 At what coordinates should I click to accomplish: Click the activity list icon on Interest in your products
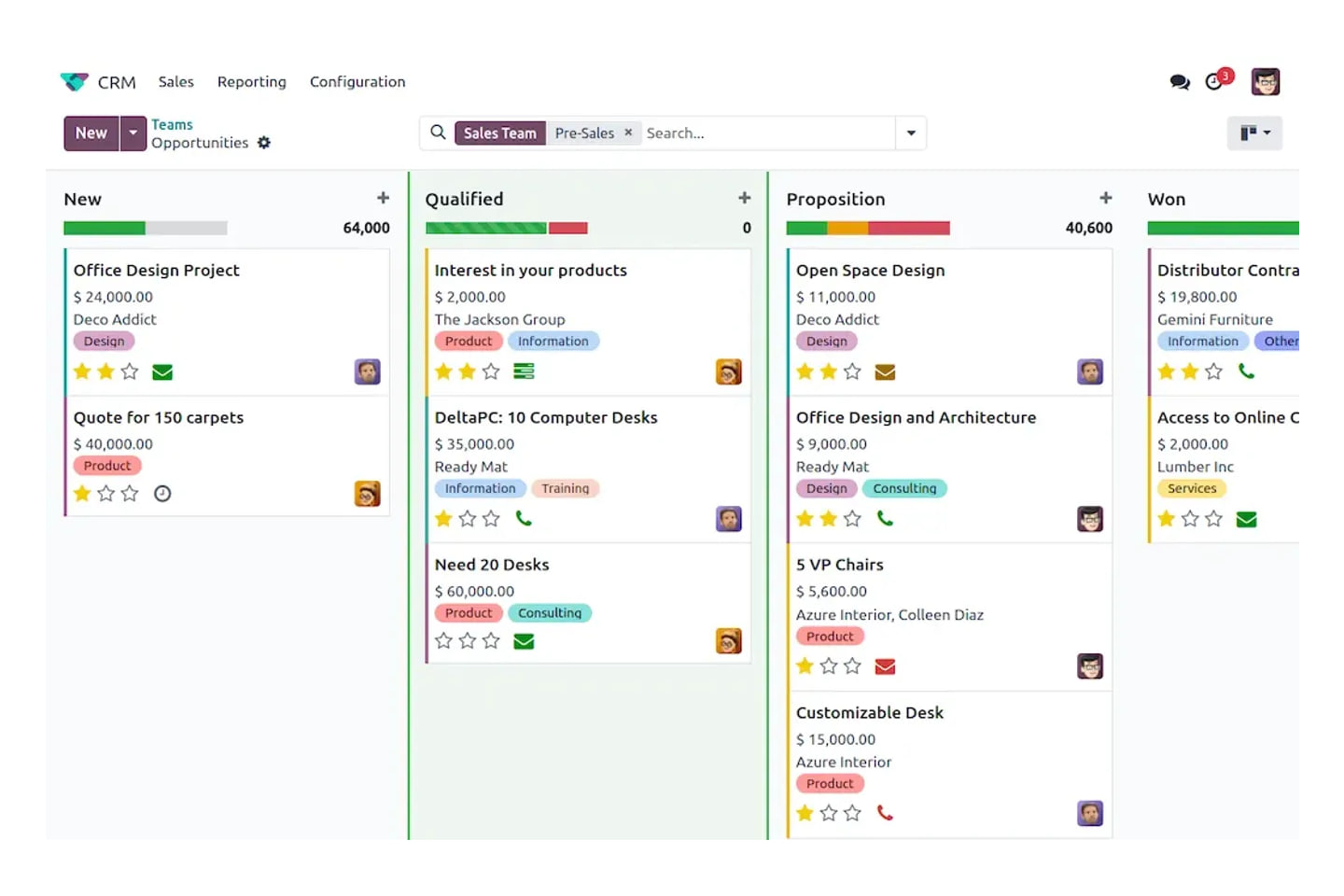point(524,371)
